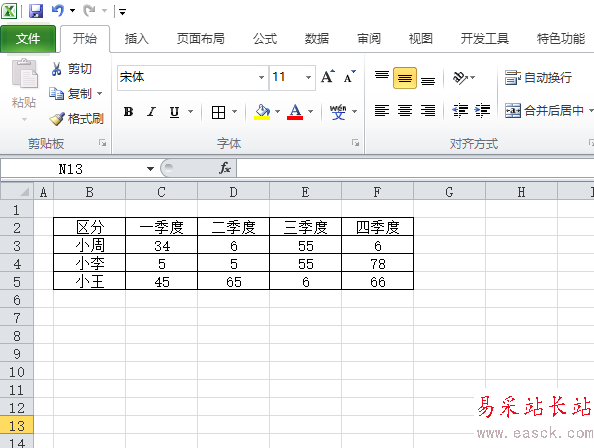Select row 13 header
Image resolution: width=594 pixels, height=448 pixels.
tap(17, 426)
